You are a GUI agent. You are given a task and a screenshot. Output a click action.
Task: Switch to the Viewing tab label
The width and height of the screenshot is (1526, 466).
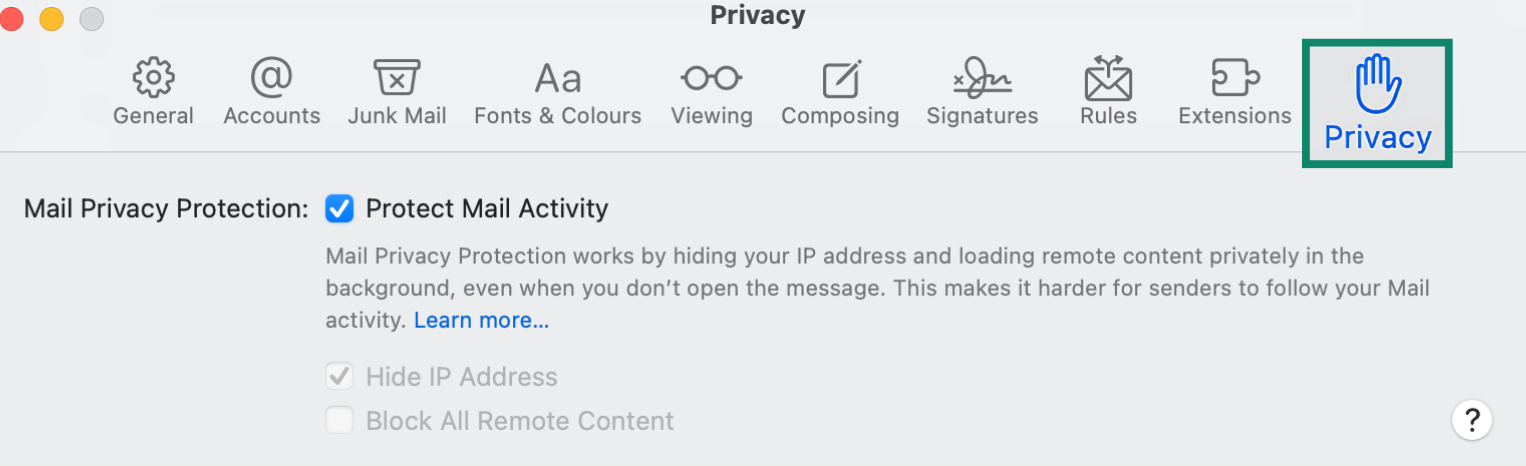pyautogui.click(x=711, y=116)
